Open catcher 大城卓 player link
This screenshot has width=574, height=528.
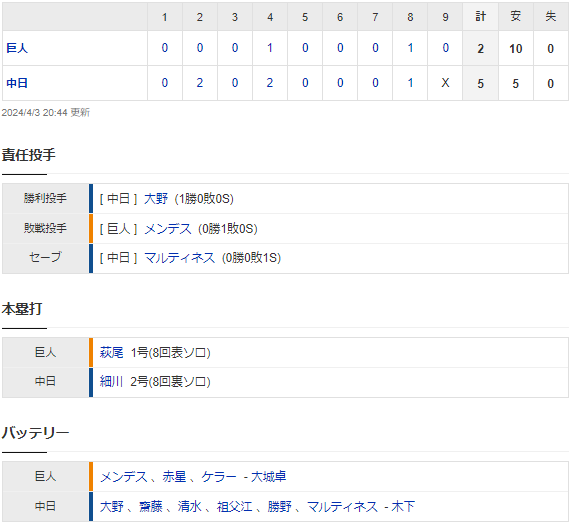tap(269, 477)
